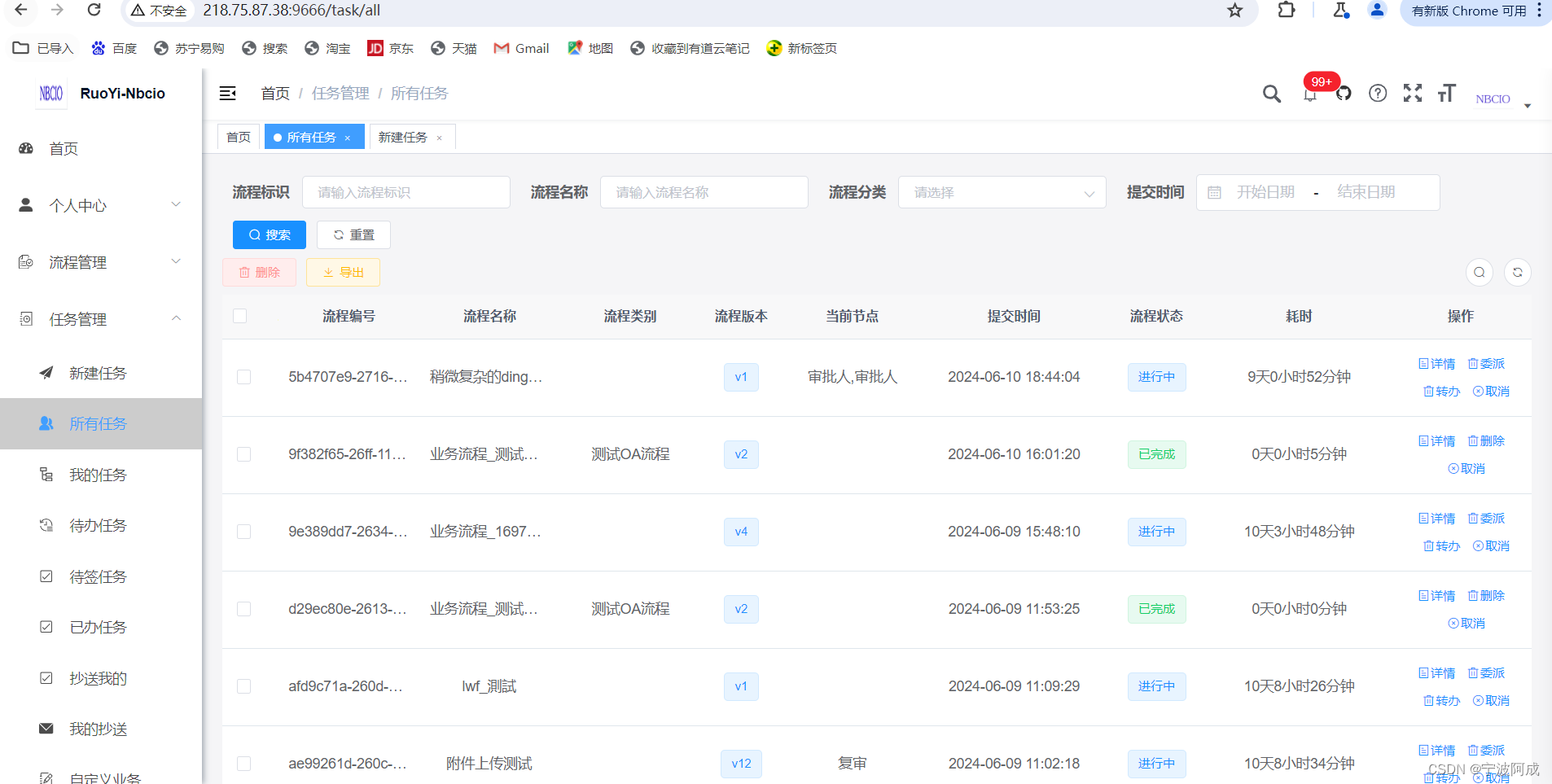Check the row 9f382f65-26ff checkbox
The image size is (1552, 784).
pos(243,454)
